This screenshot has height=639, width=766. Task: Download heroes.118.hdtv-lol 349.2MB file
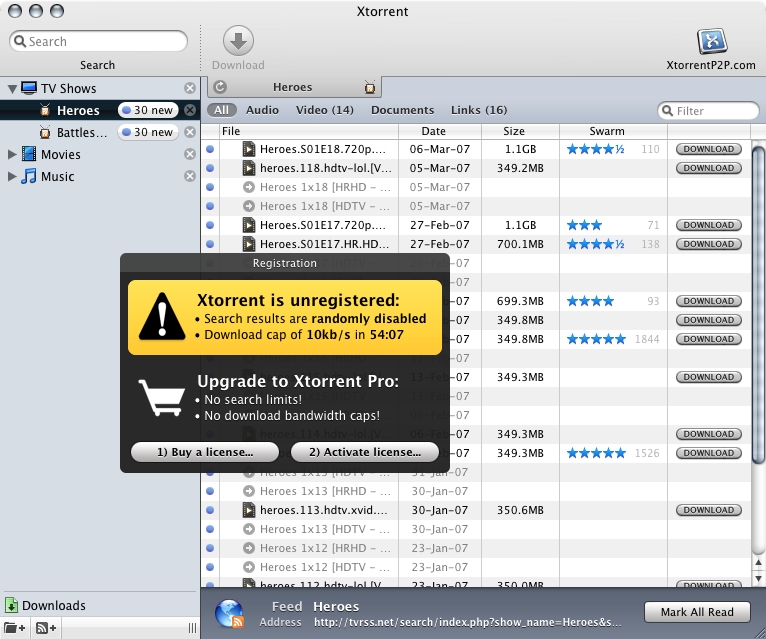click(x=709, y=168)
